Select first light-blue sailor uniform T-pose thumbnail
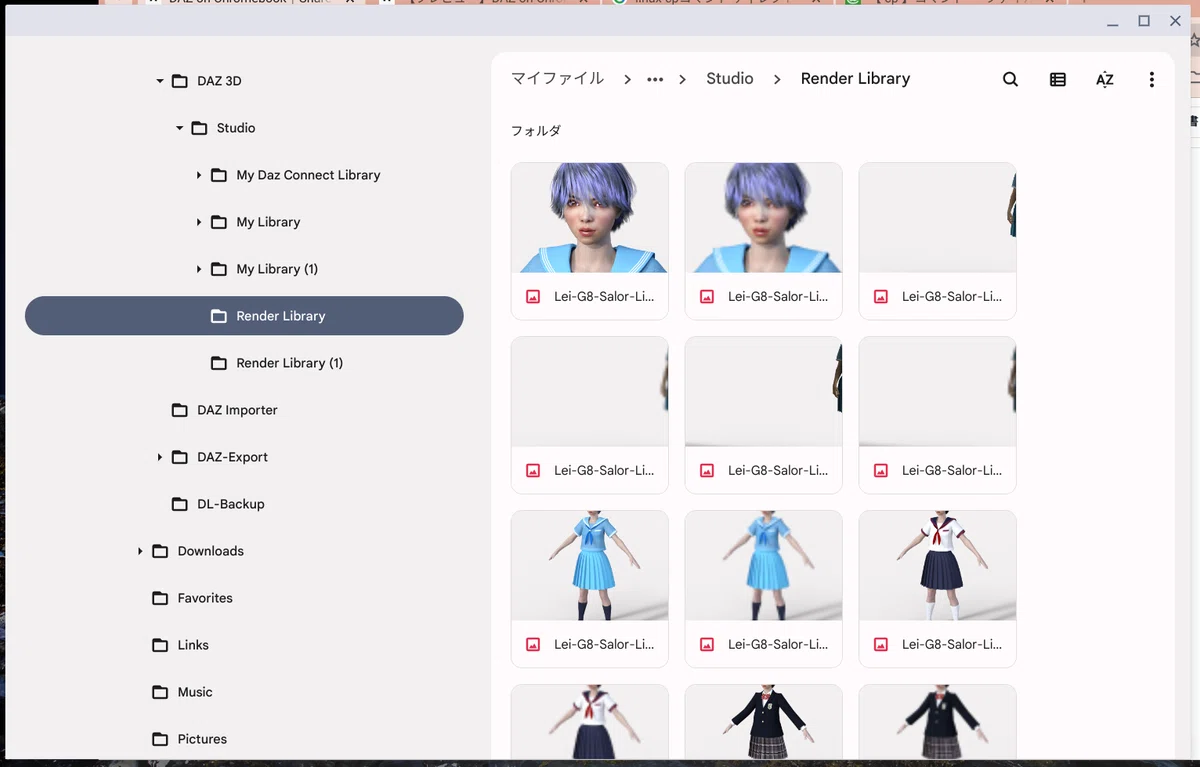Viewport: 1200px width, 767px height. [x=590, y=566]
